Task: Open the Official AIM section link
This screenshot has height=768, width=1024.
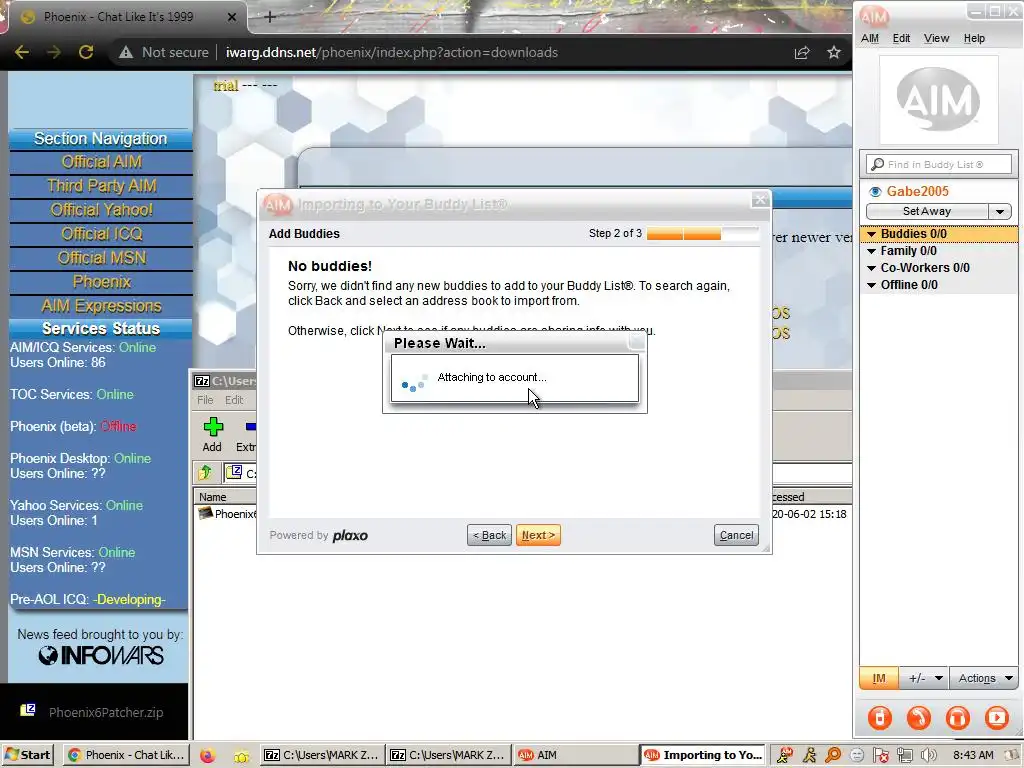Action: pyautogui.click(x=101, y=161)
